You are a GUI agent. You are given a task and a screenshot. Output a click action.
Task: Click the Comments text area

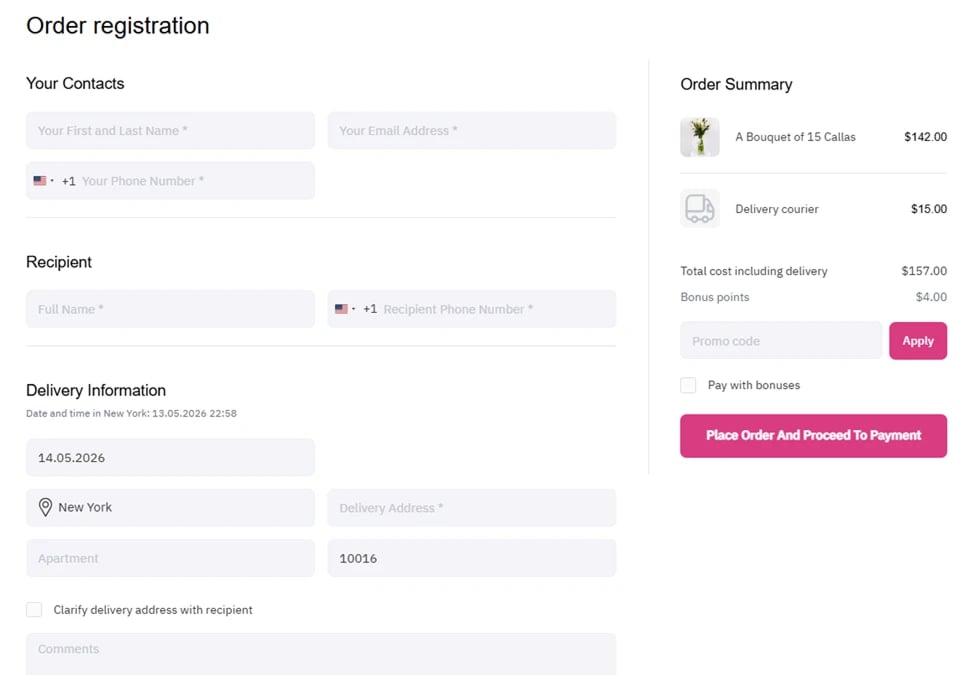321,654
